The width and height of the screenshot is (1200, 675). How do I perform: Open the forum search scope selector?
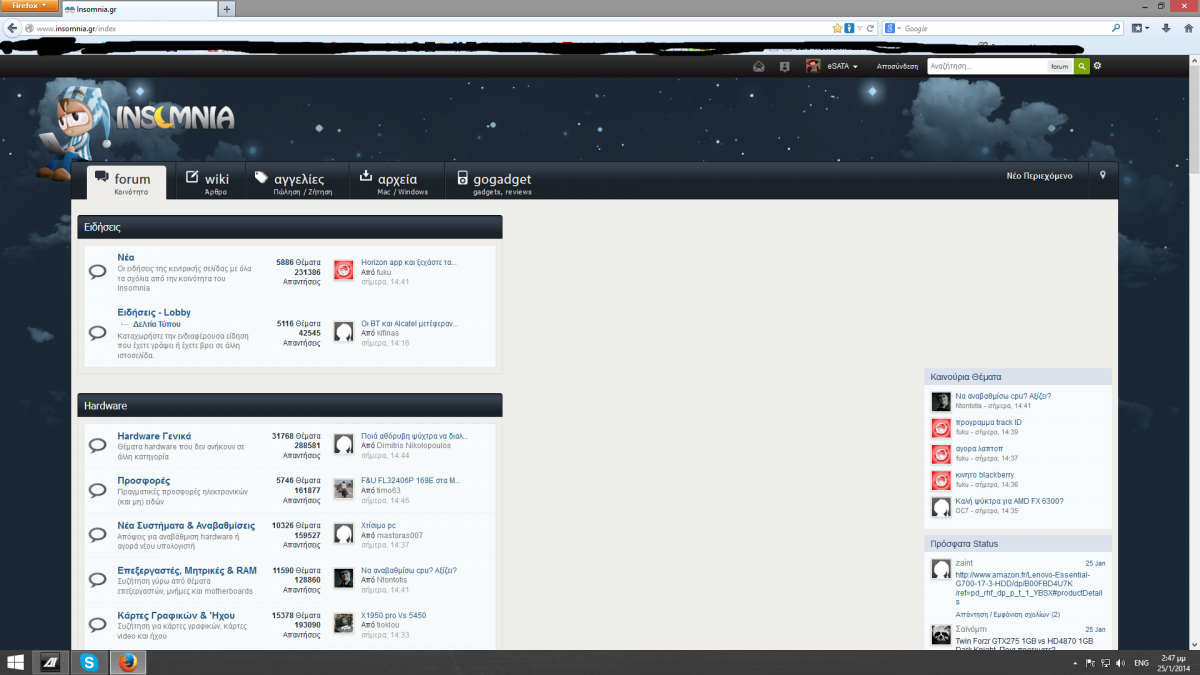tap(1059, 66)
